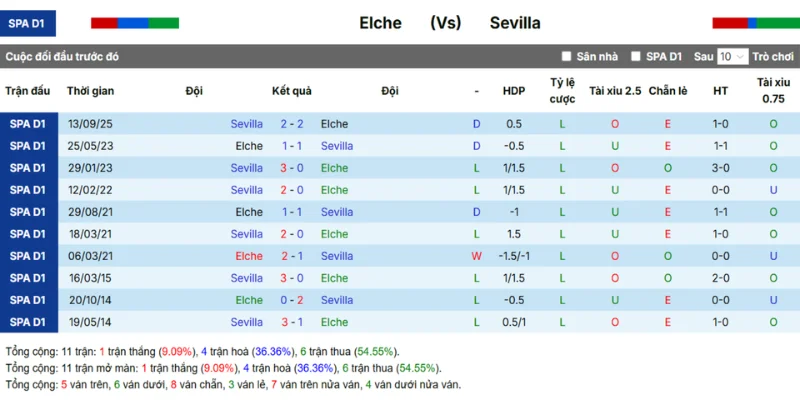Click the Thời gian column header

tap(90, 91)
